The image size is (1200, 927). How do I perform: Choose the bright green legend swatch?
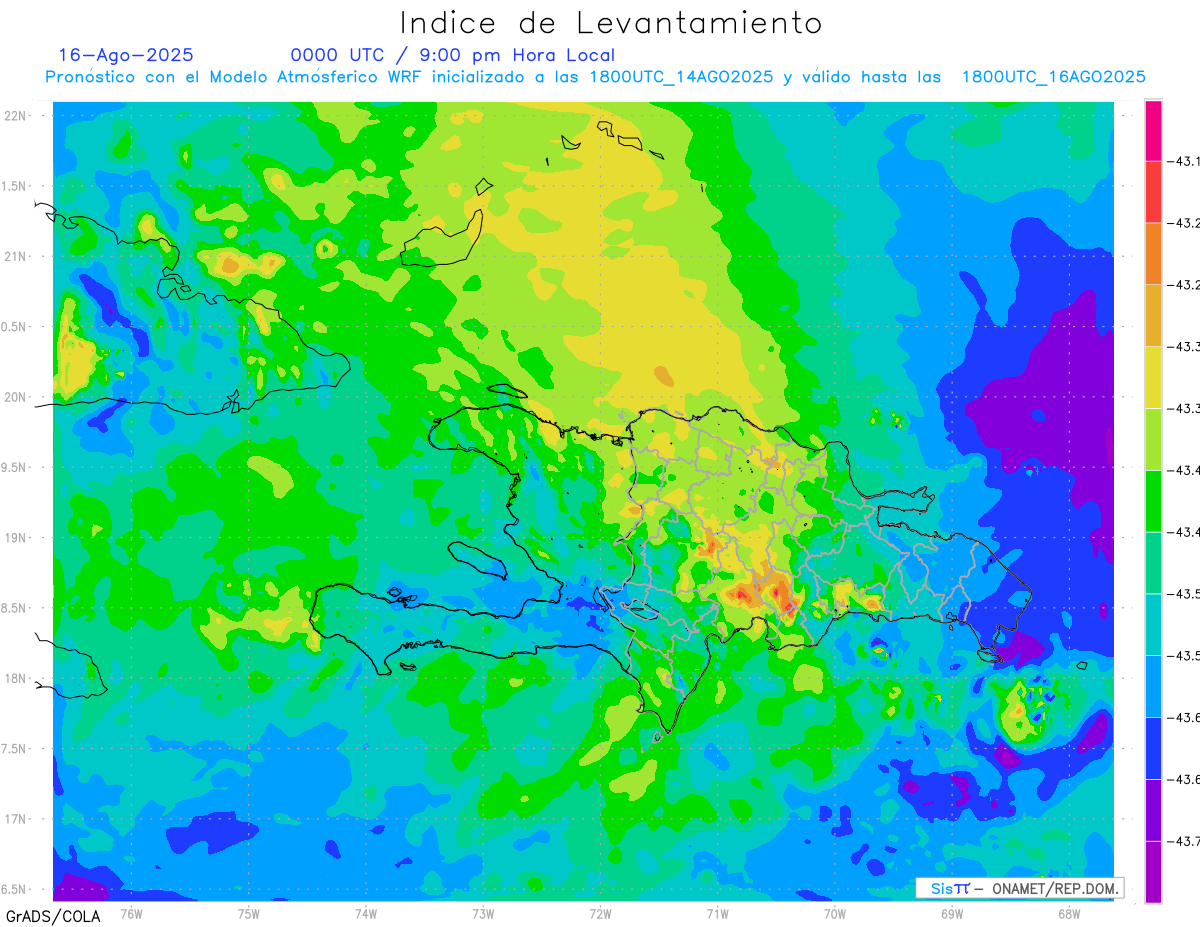[1153, 501]
